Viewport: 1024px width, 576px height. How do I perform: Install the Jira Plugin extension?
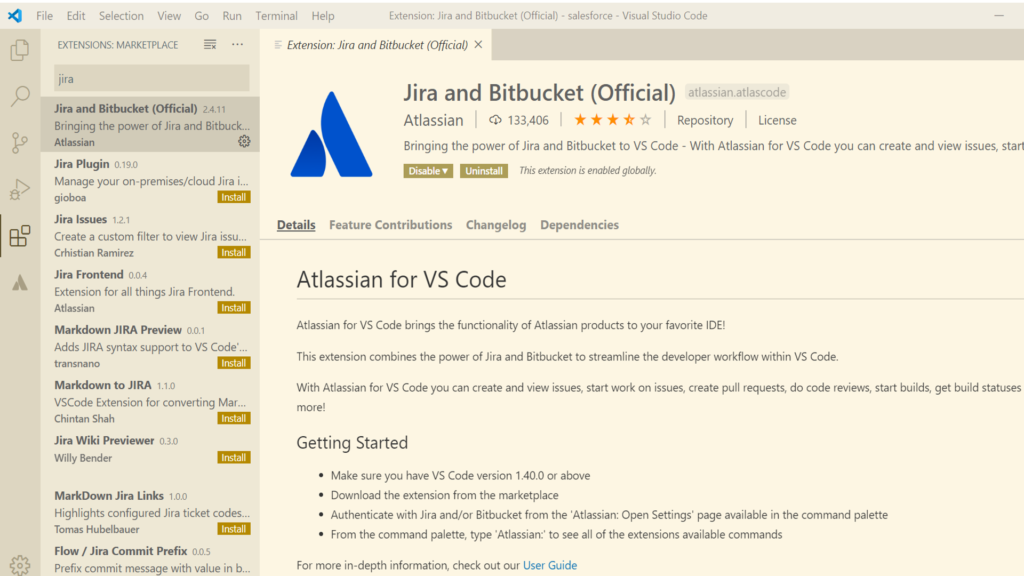(x=234, y=197)
